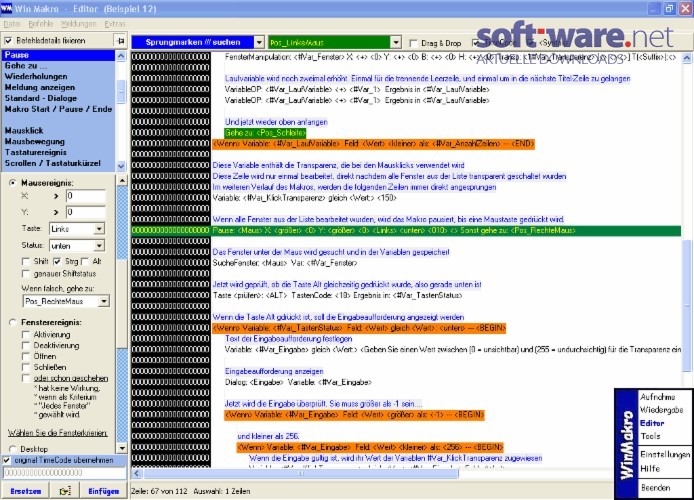Open the Datei menu
The width and height of the screenshot is (694, 500).
(x=12, y=24)
